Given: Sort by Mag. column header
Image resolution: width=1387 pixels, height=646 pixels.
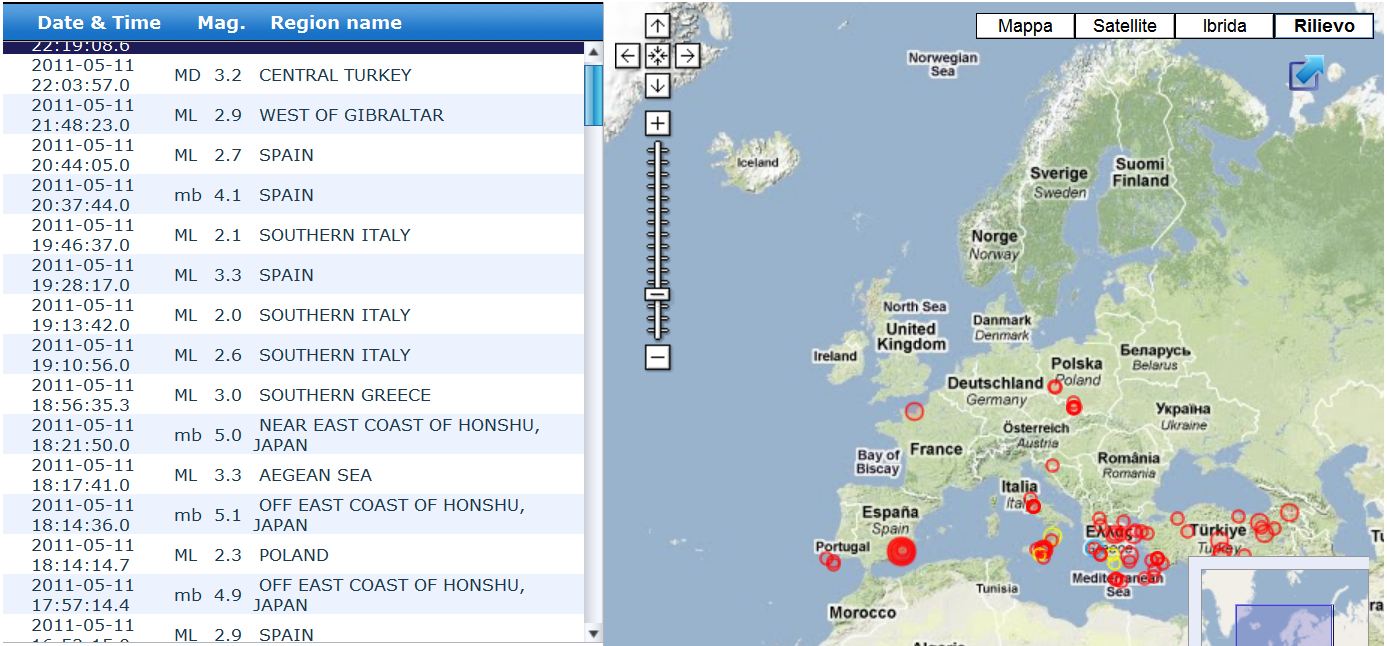Looking at the screenshot, I should pos(221,22).
